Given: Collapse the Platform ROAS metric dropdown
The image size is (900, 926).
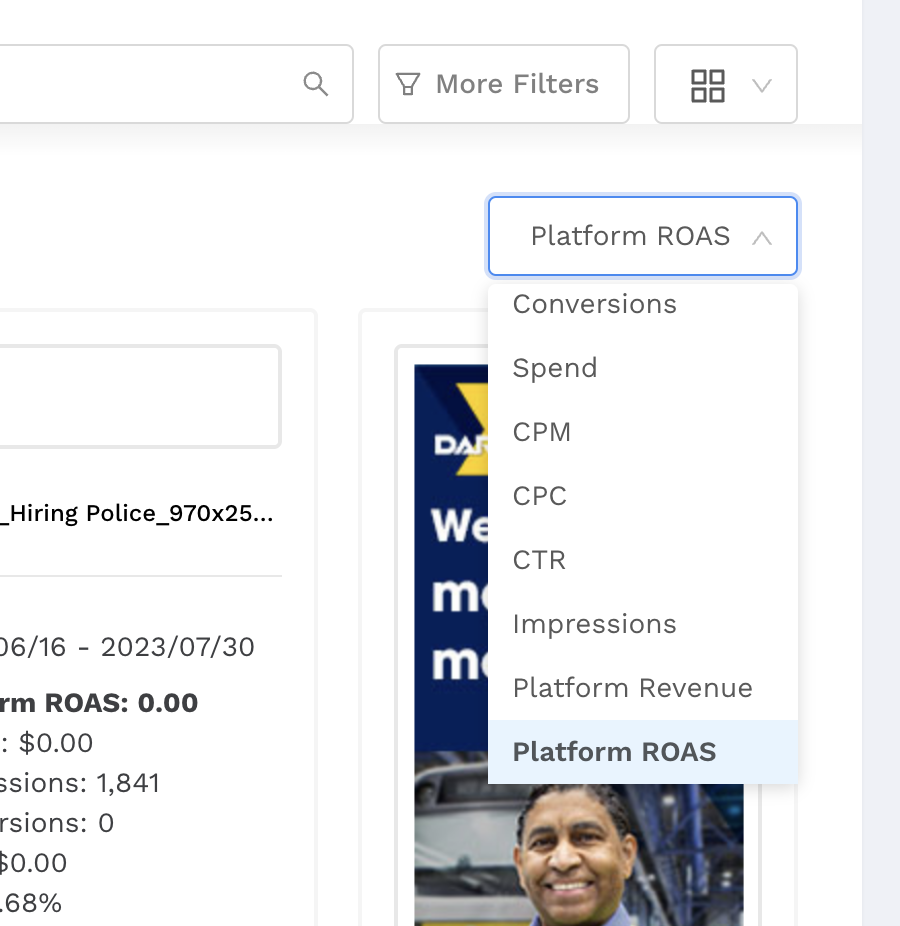Looking at the screenshot, I should pos(642,236).
